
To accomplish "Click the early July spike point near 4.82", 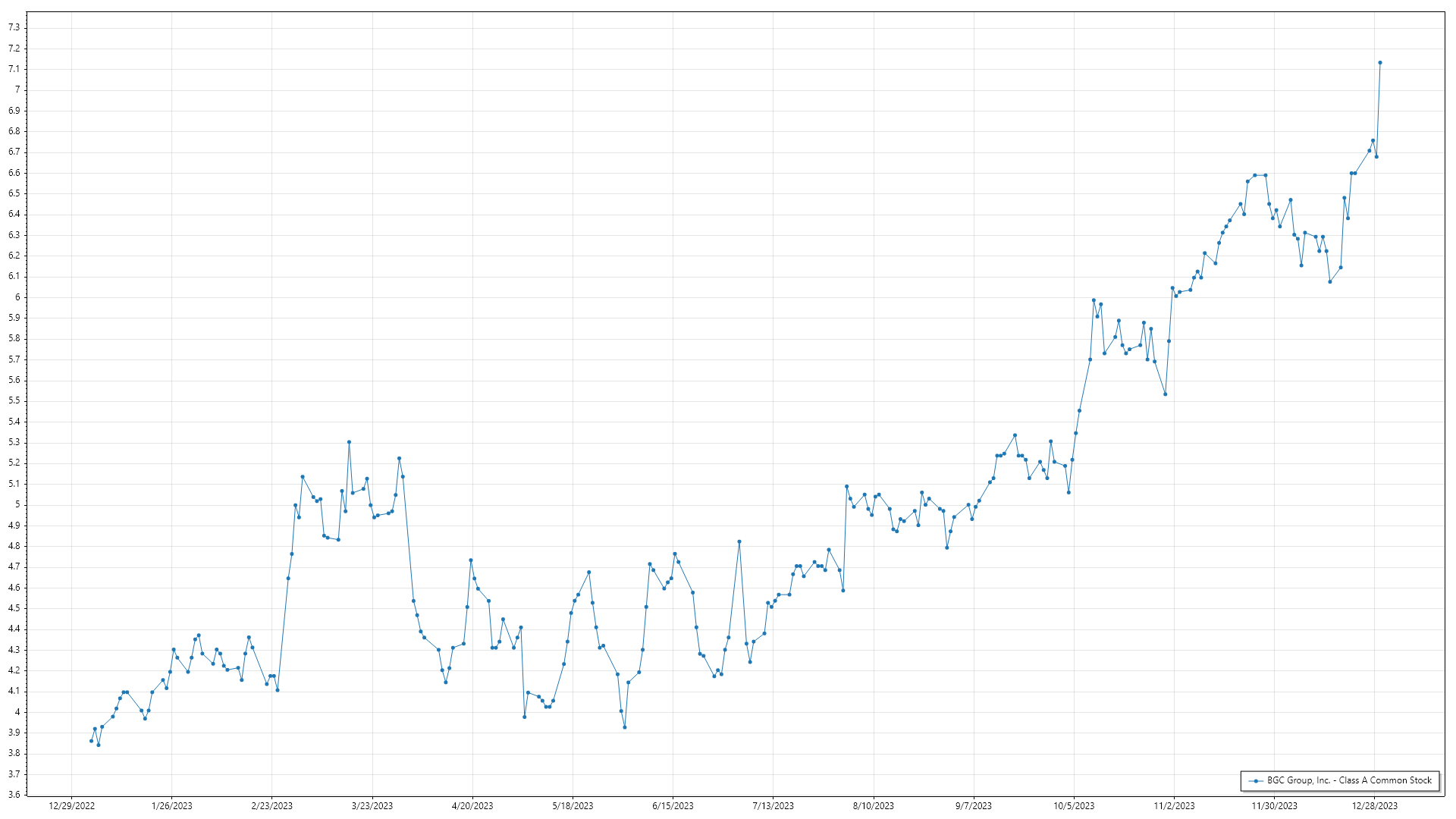I will [739, 541].
